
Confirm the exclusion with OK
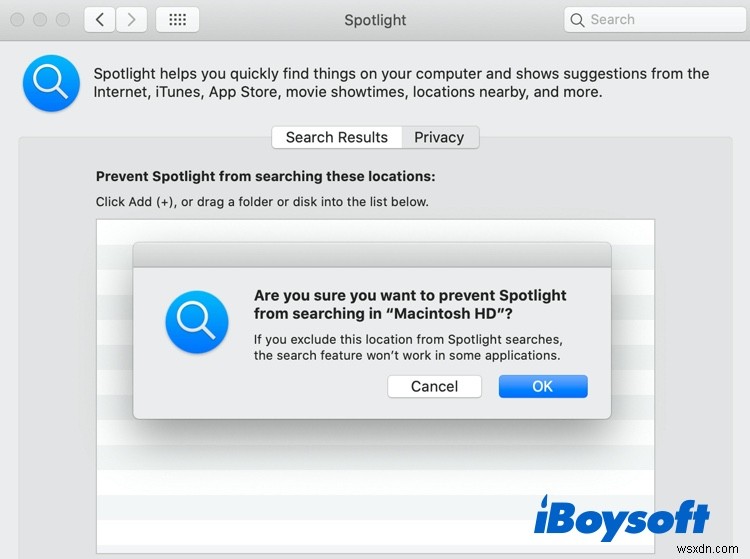tap(543, 386)
